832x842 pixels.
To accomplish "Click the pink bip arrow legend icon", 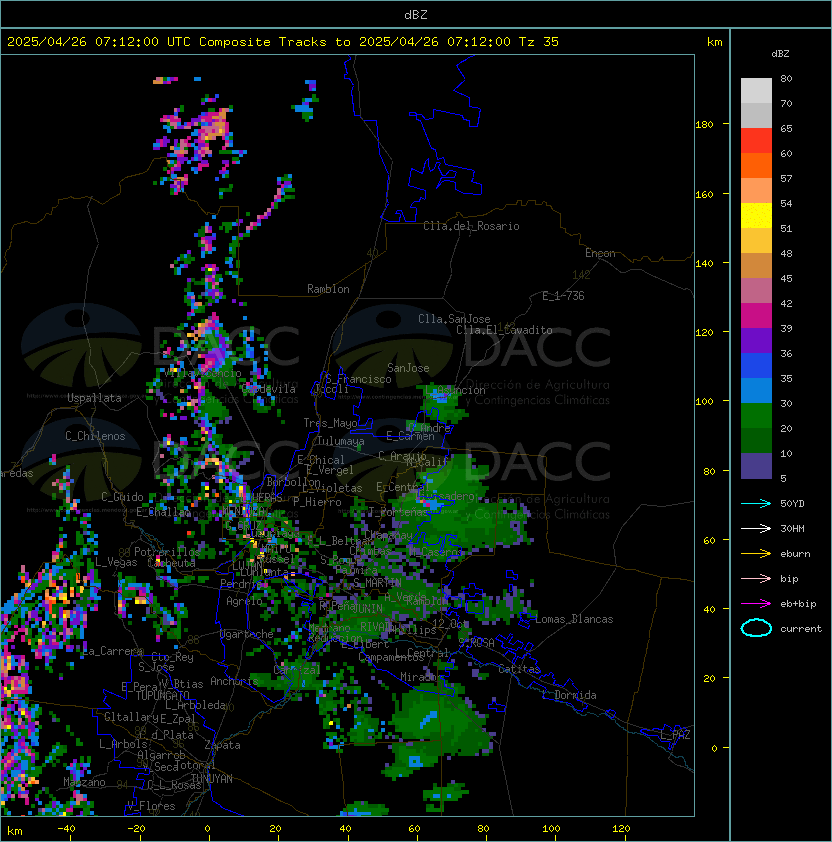I will tap(756, 578).
